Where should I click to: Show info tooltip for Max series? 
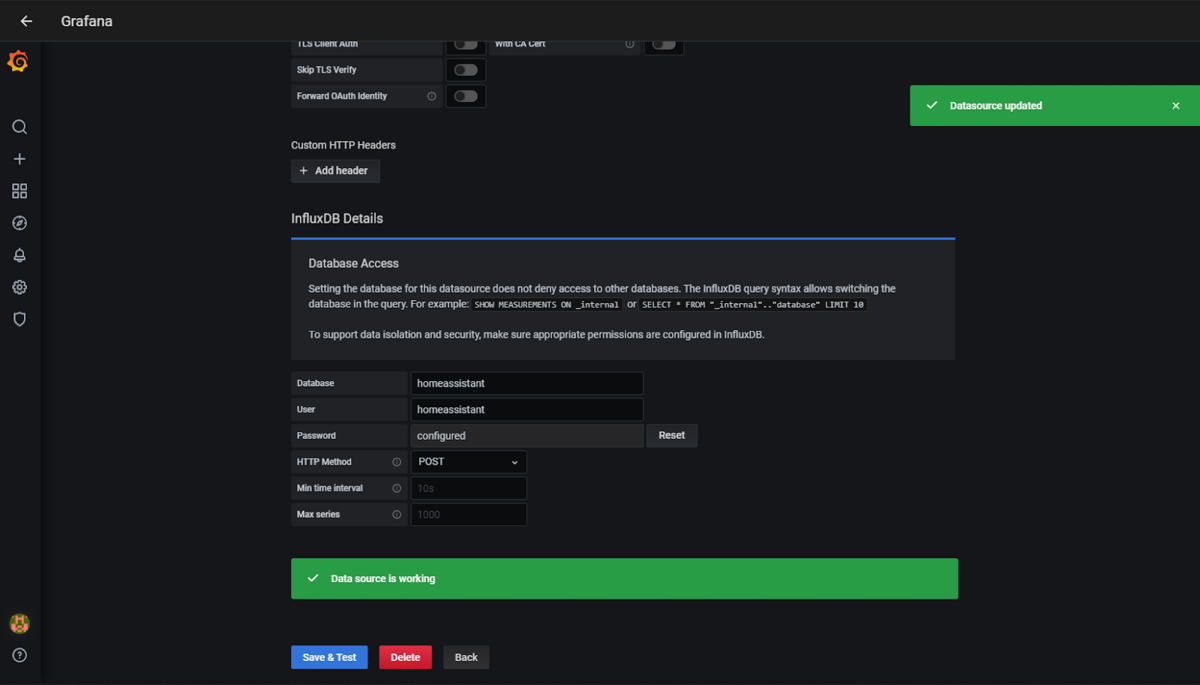tap(397, 514)
